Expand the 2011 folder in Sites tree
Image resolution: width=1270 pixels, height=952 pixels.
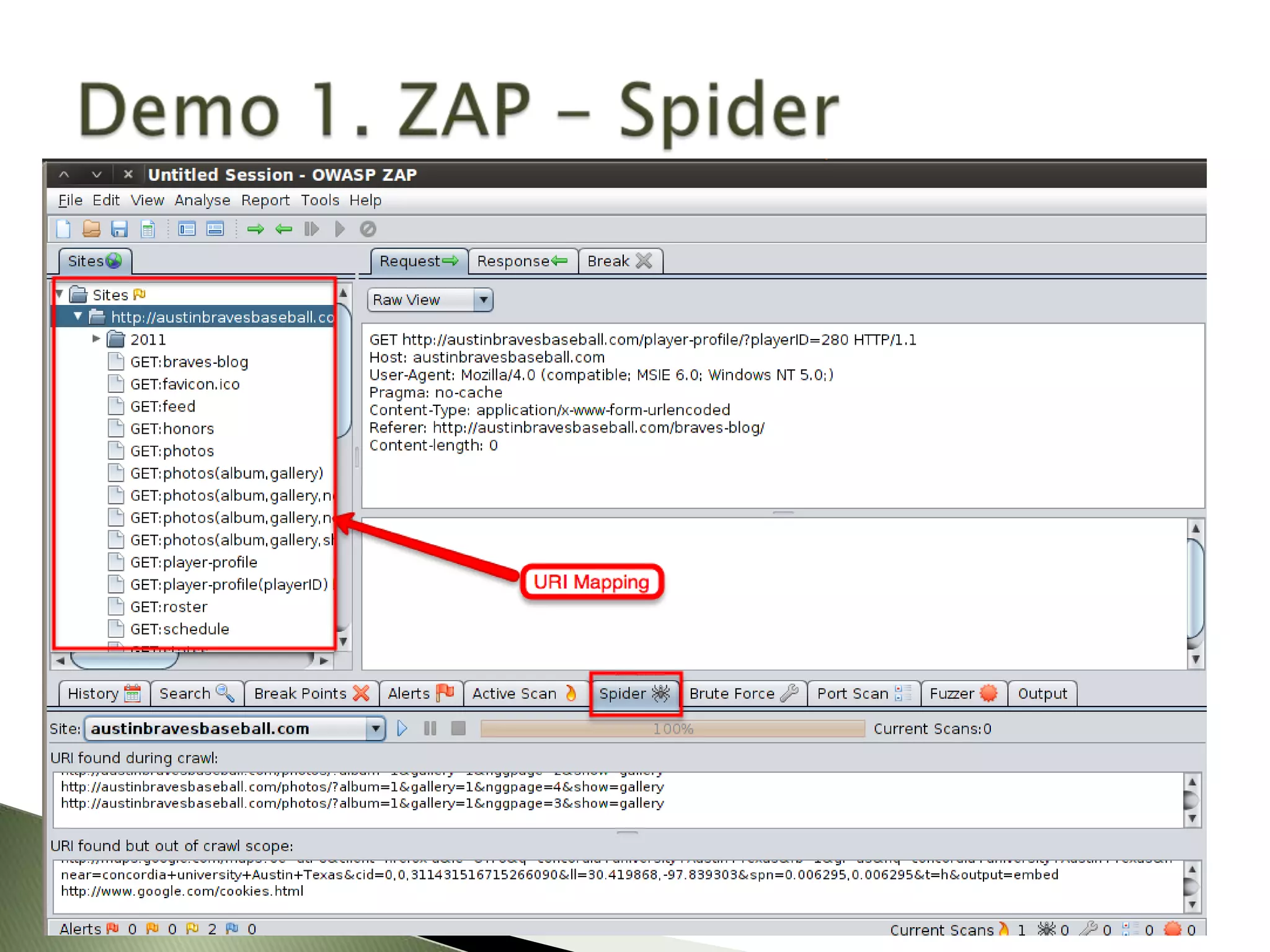point(96,339)
